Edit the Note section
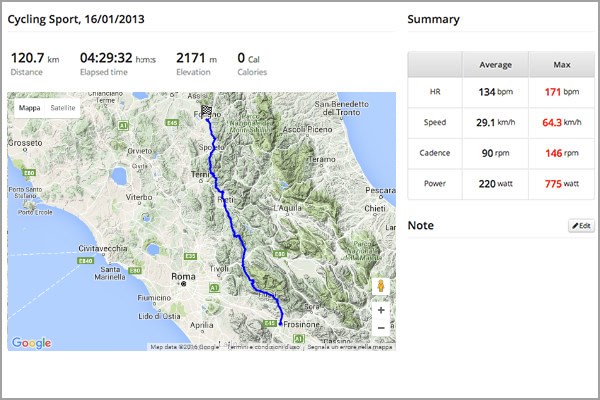 pos(581,226)
